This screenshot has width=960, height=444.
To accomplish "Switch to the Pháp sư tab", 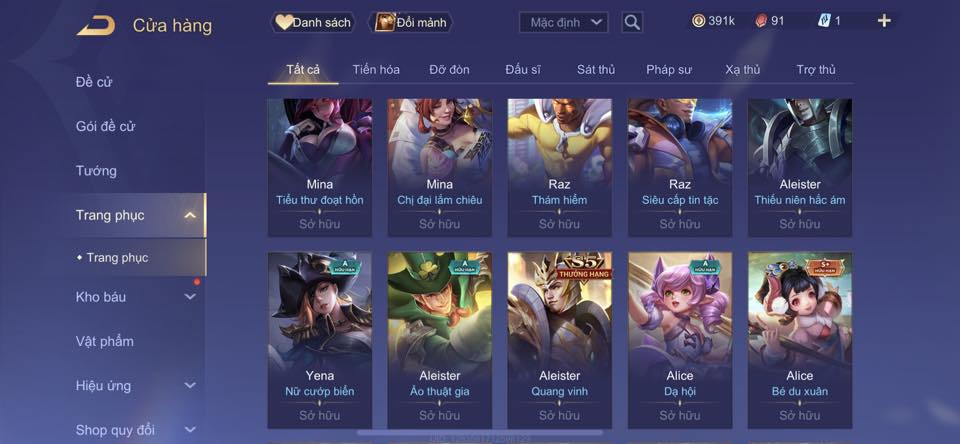I will pos(669,70).
